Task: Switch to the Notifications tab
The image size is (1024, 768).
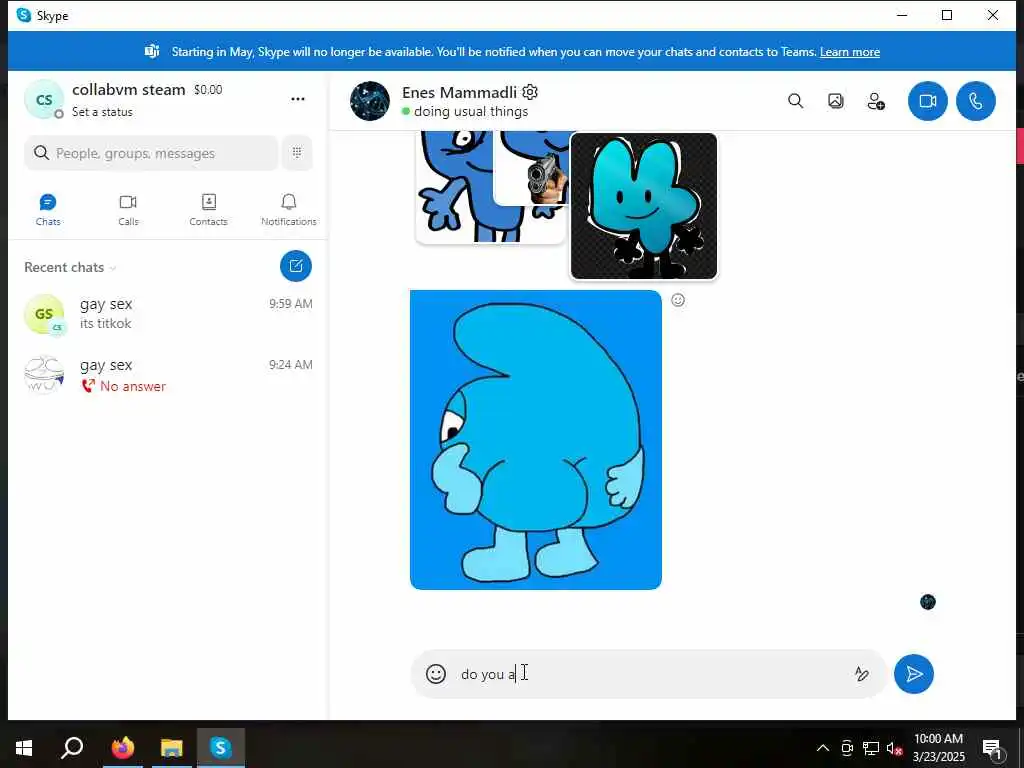Action: coord(289,210)
